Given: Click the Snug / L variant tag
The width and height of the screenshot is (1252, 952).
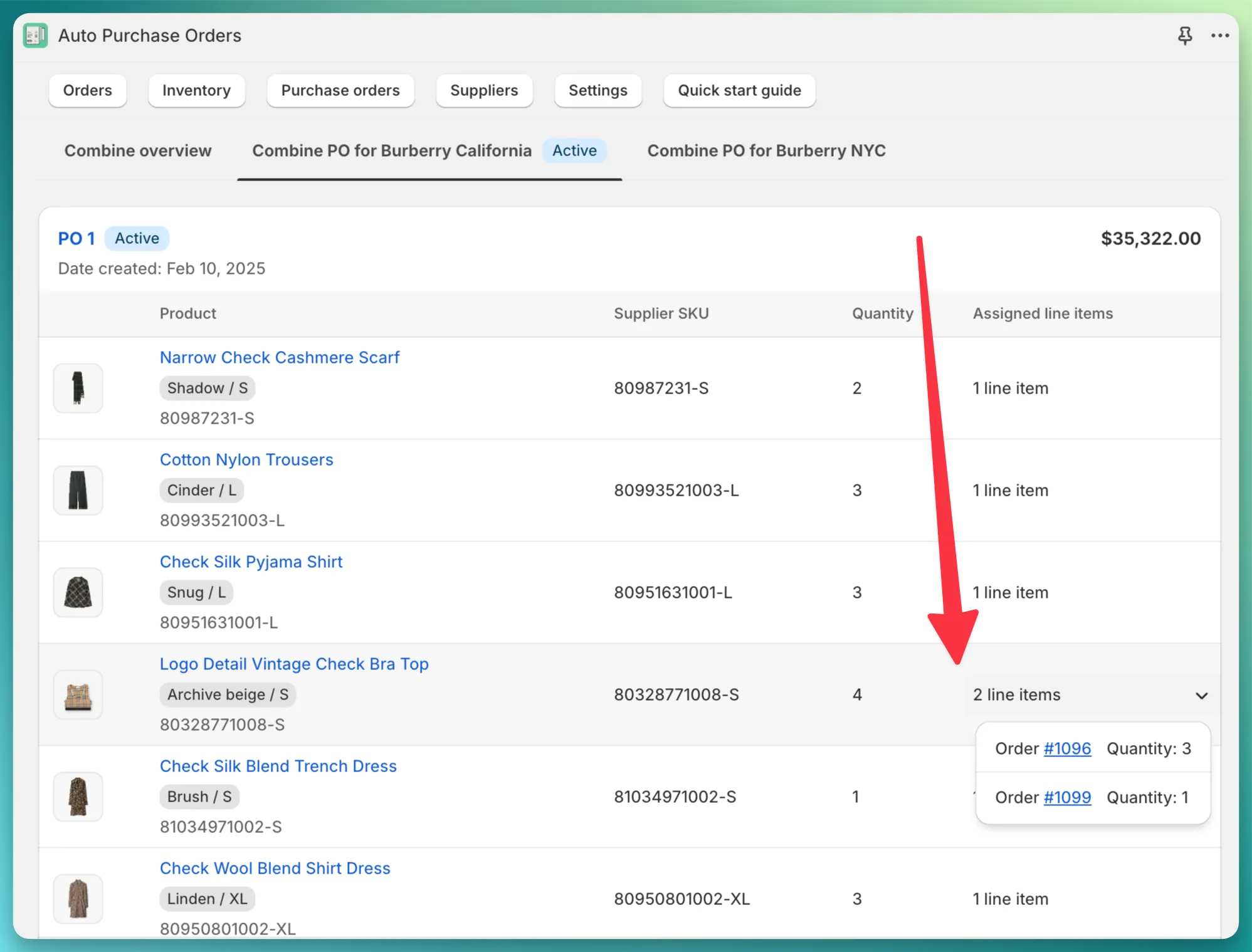Looking at the screenshot, I should coord(196,592).
